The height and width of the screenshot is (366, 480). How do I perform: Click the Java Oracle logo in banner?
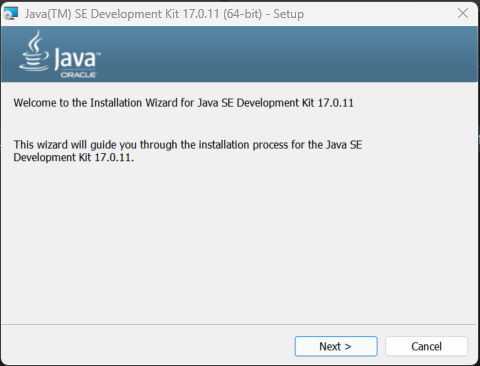(60, 54)
